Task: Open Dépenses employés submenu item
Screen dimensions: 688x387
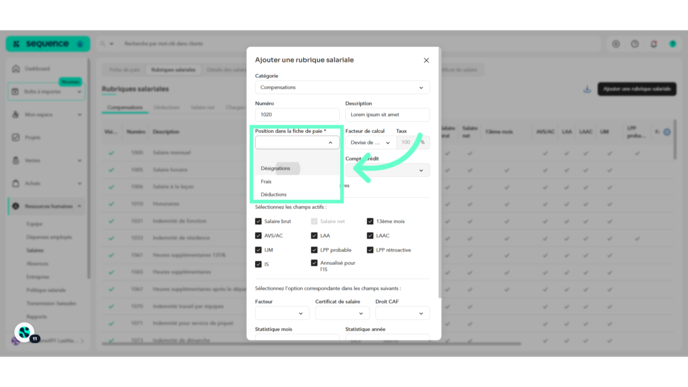Action: 49,237
